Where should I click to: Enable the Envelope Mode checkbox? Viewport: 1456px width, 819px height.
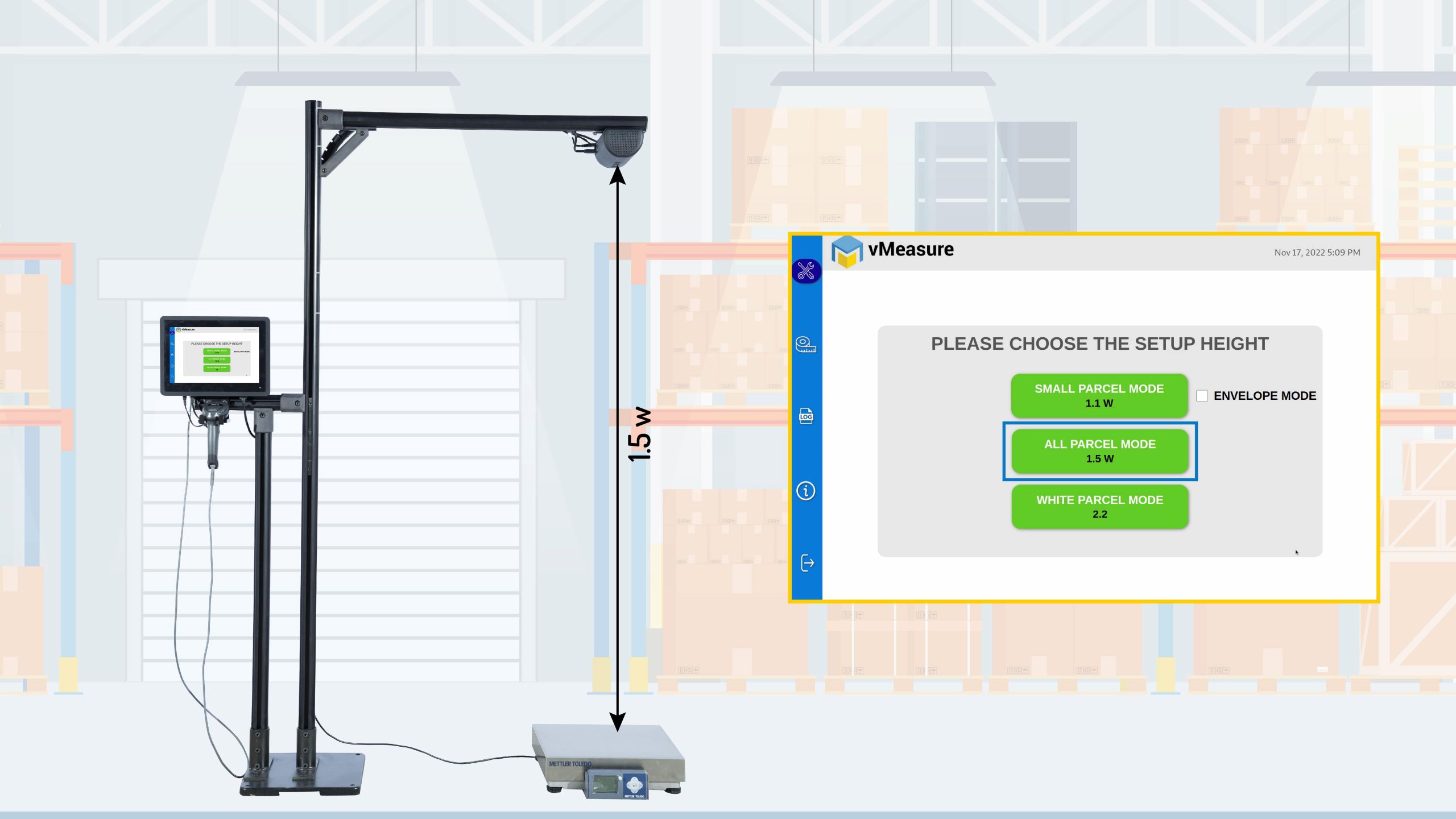pos(1201,395)
